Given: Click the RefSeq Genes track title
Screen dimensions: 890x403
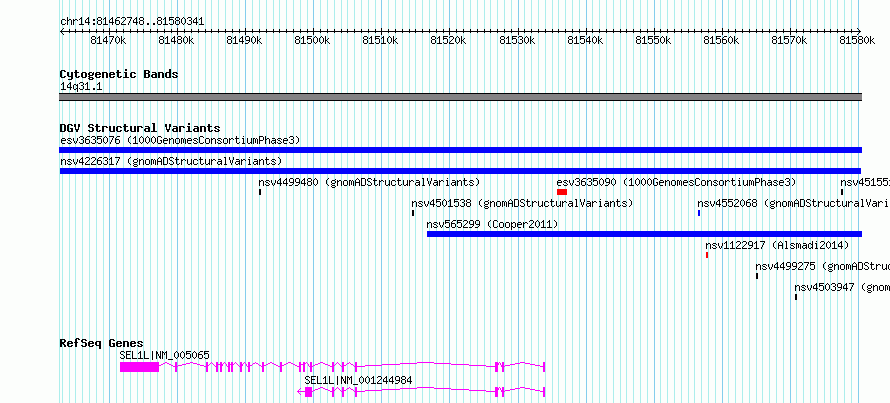Looking at the screenshot, I should pos(102,343).
